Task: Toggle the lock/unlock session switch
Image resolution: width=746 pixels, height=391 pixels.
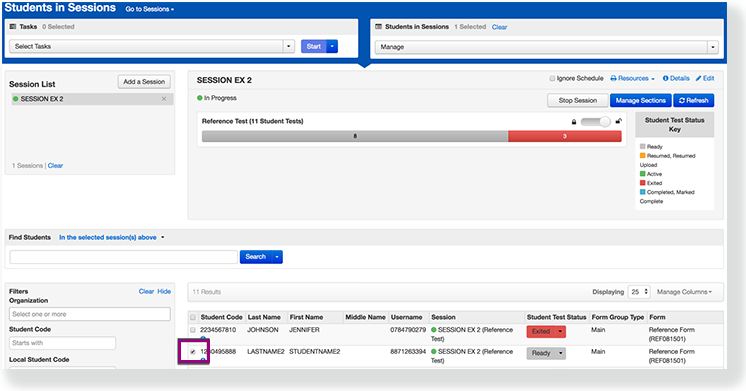Action: pos(596,122)
